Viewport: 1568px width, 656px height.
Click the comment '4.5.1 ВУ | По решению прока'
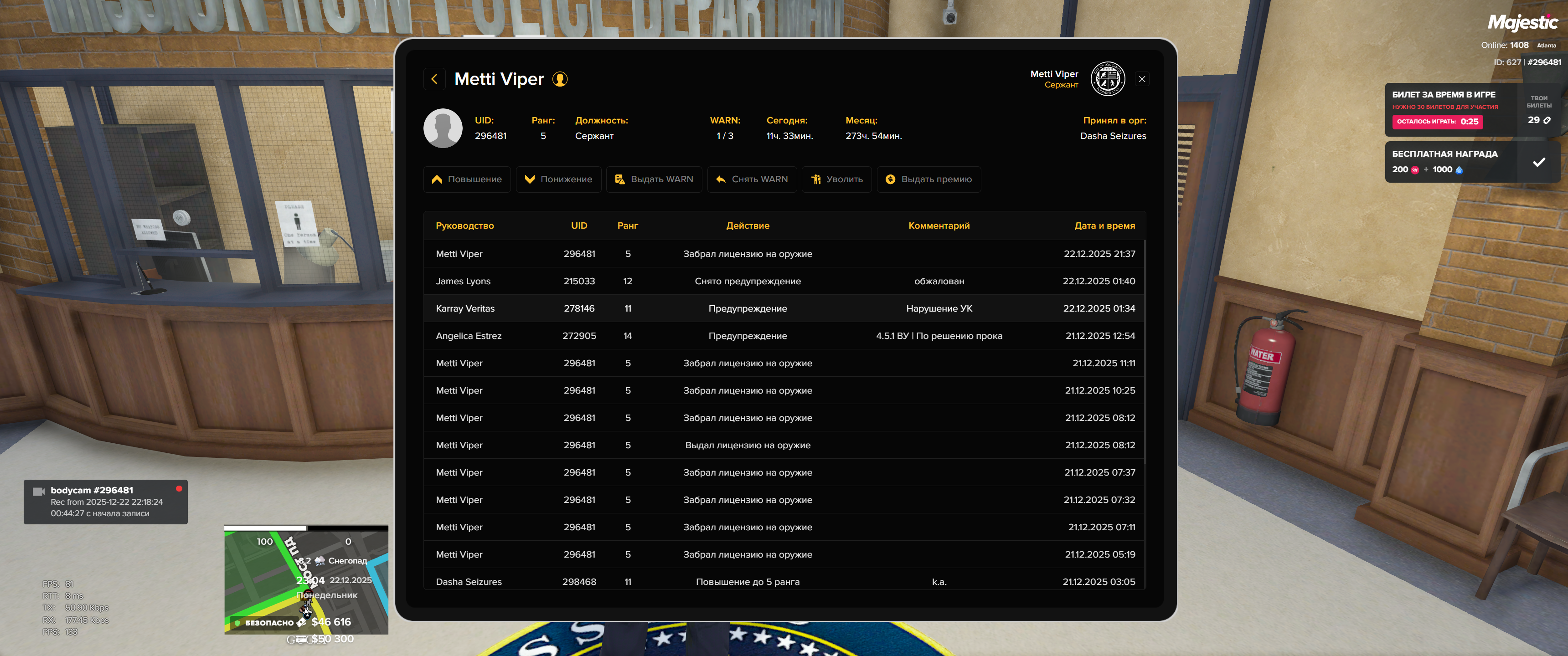coord(939,336)
